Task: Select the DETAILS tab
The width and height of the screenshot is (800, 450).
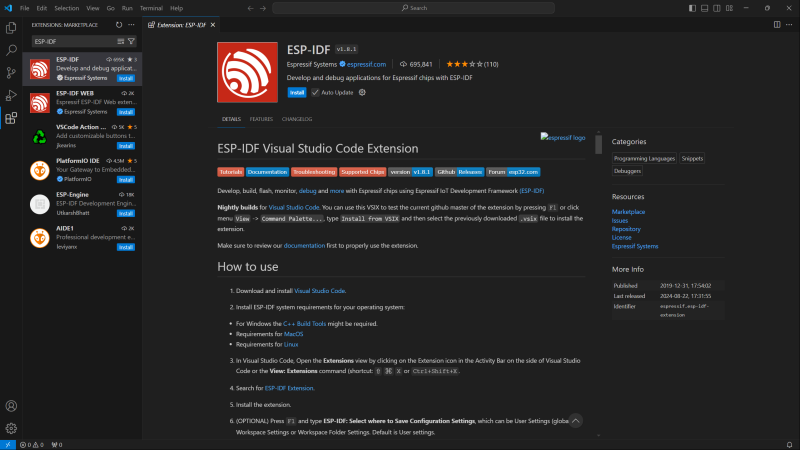Action: (231, 119)
